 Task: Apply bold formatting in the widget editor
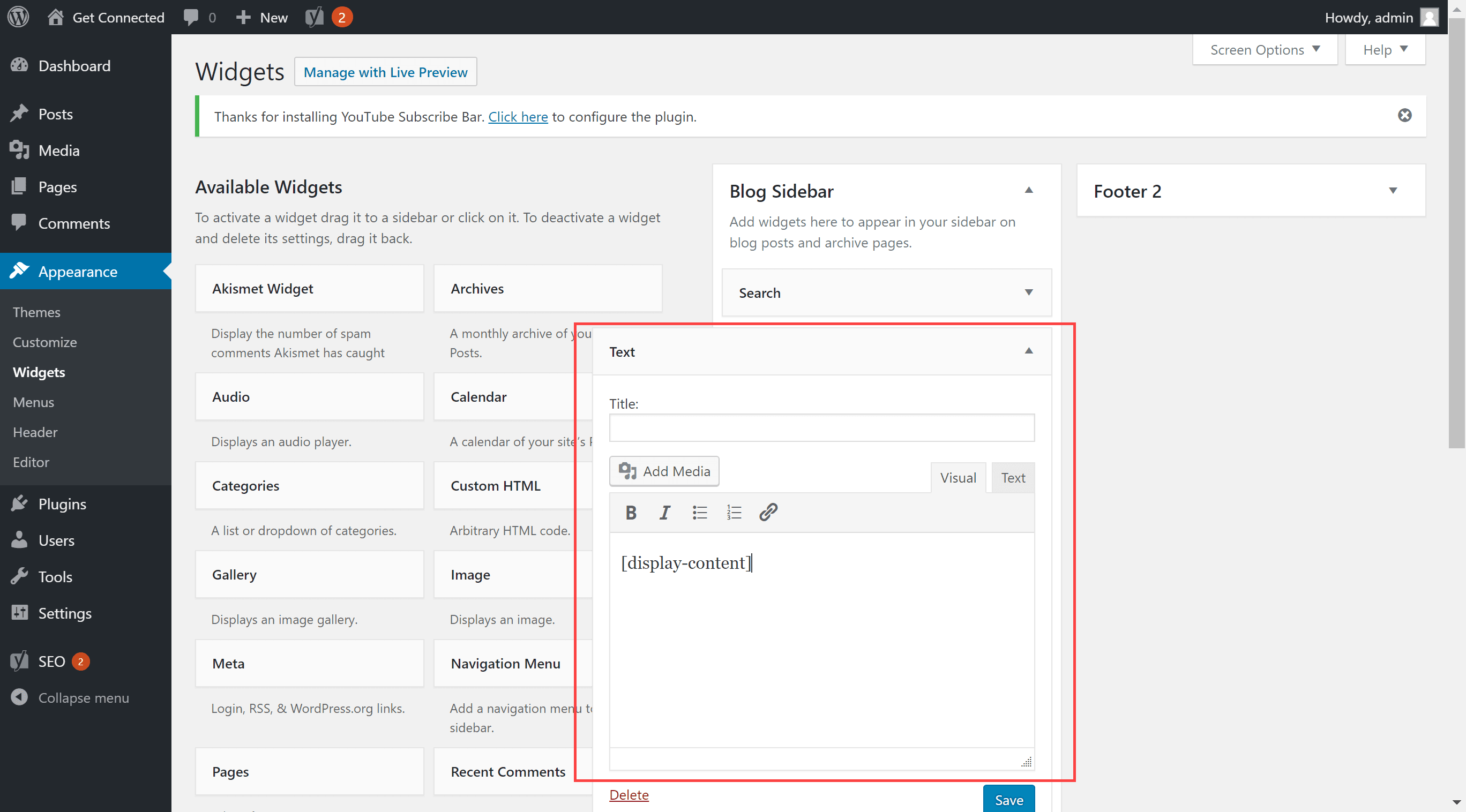click(x=631, y=512)
